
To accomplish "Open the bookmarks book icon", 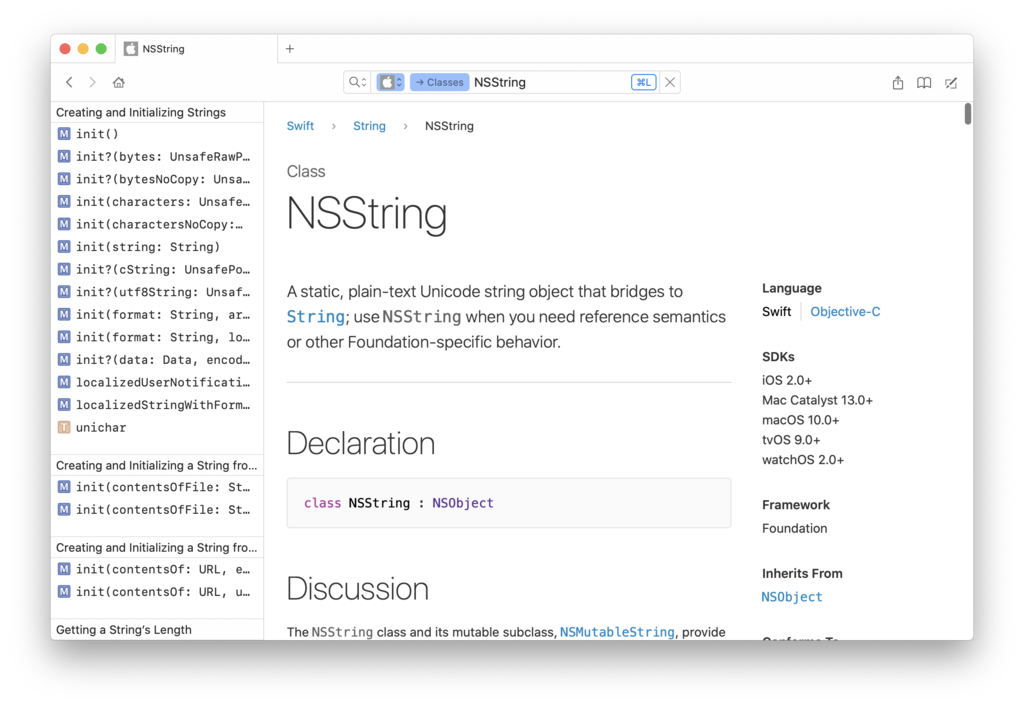I will point(923,83).
